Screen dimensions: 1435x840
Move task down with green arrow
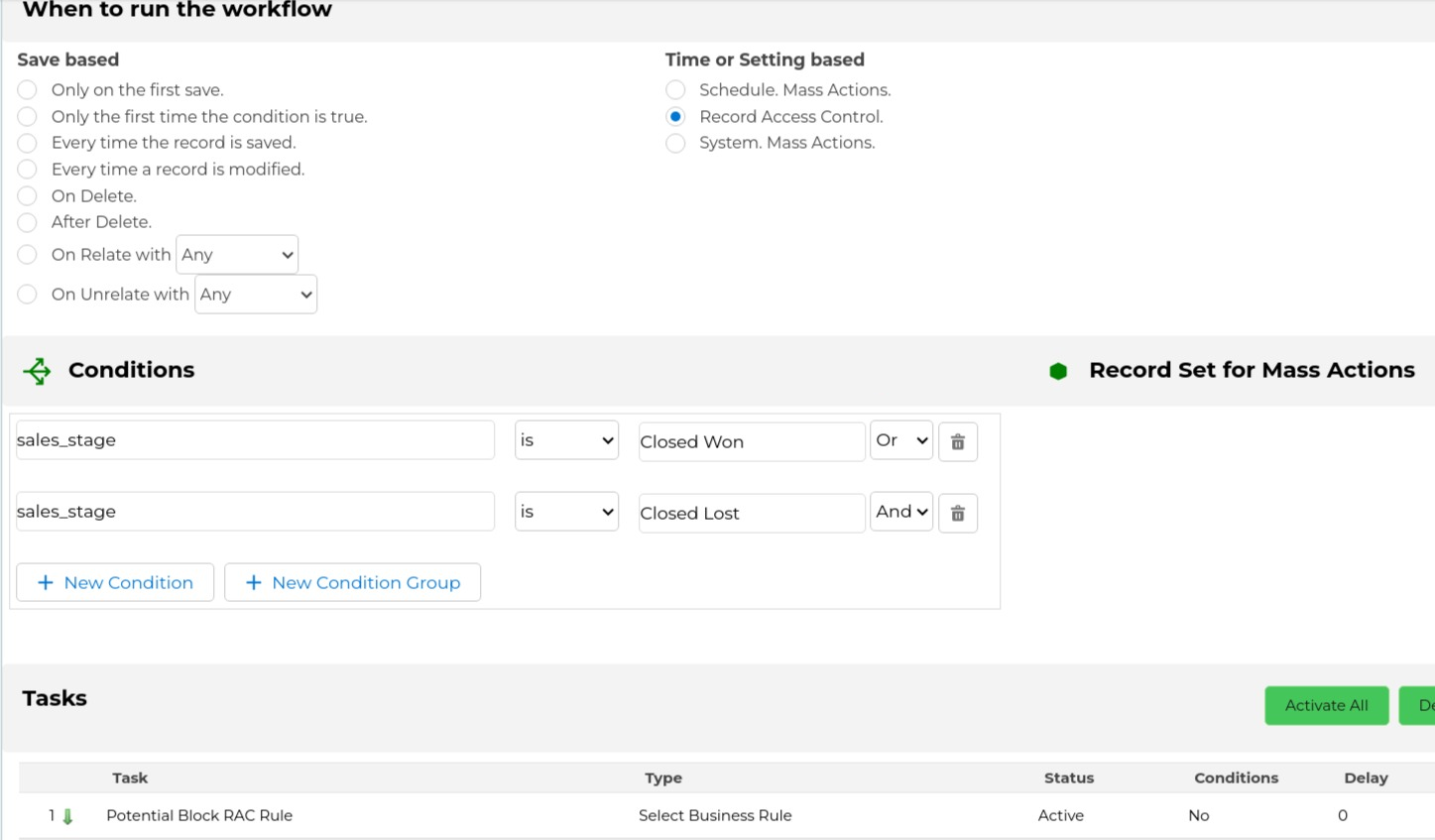pos(67,816)
